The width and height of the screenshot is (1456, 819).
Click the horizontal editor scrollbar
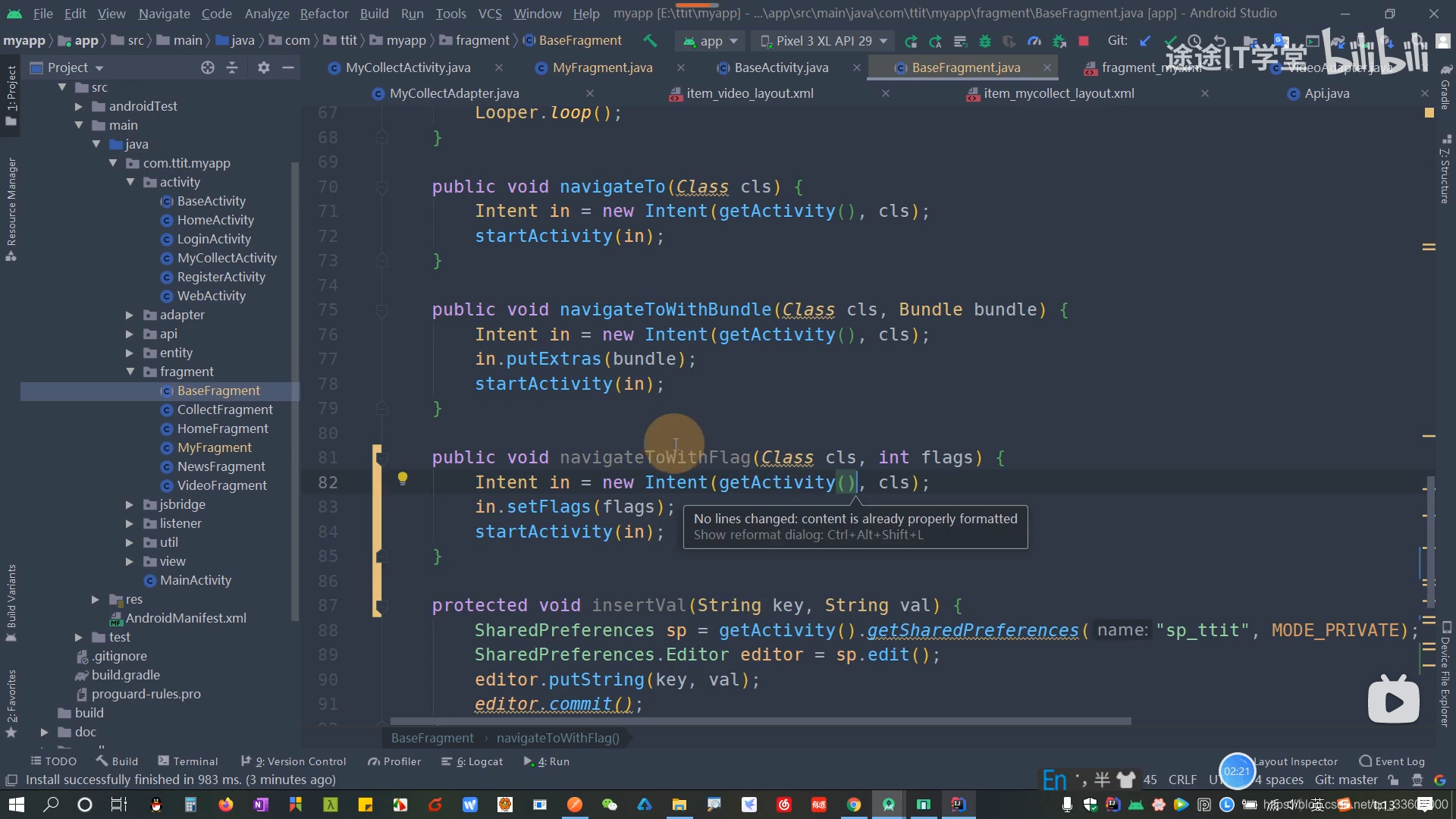(760, 721)
